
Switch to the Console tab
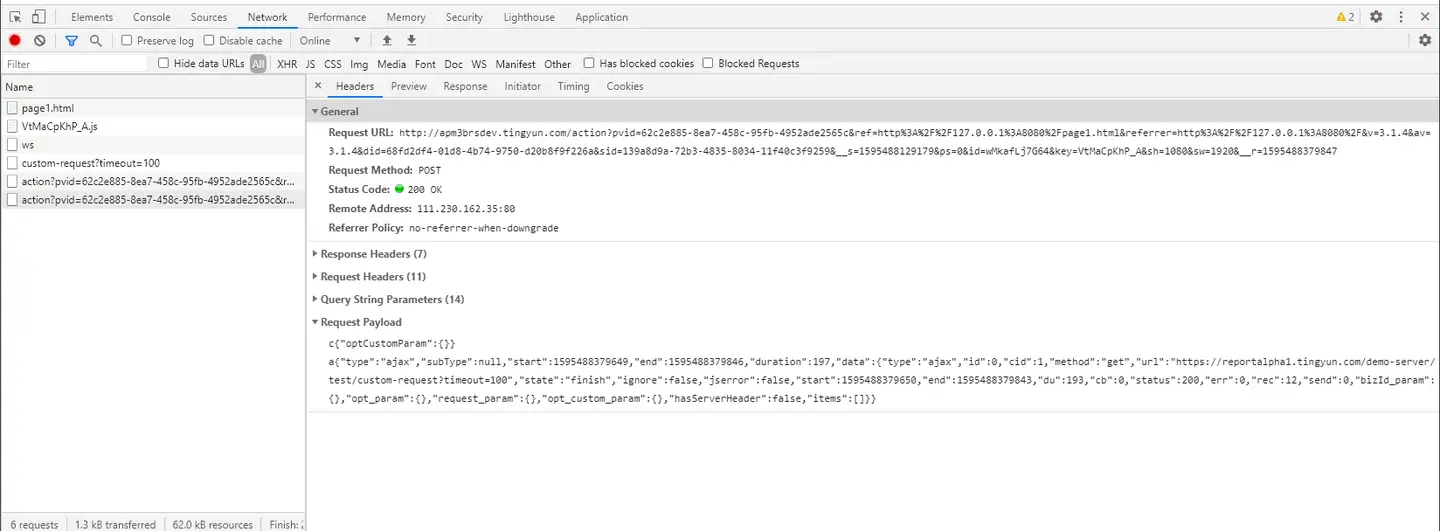pos(152,17)
